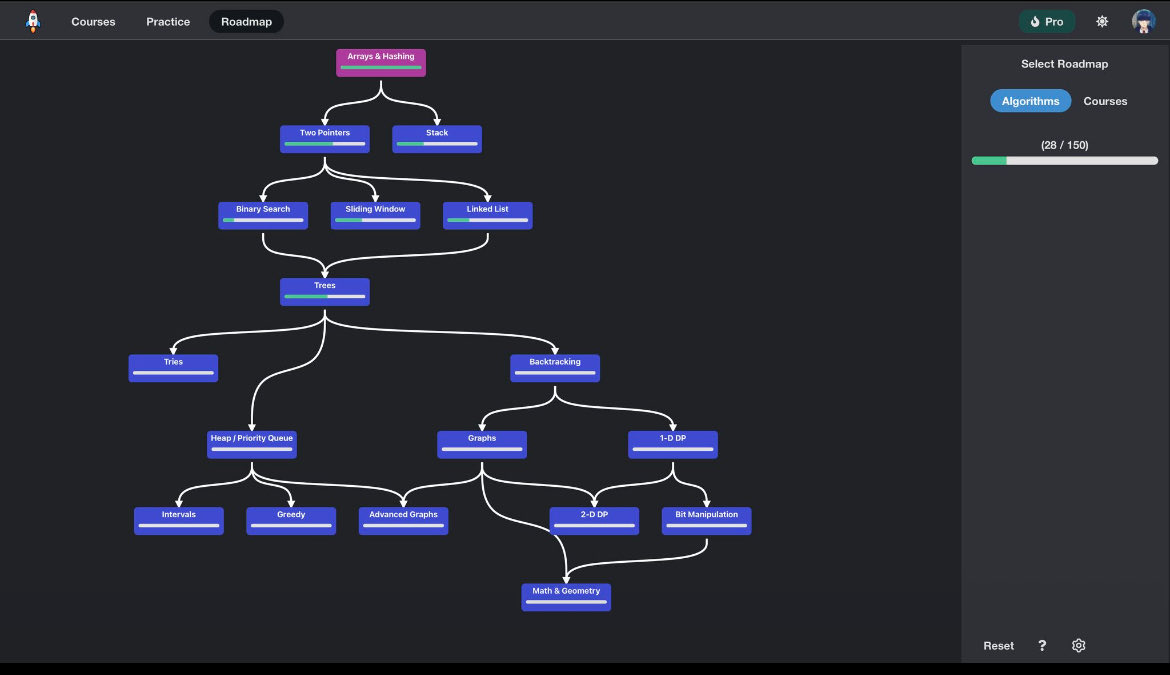Switch to the Courses roadmap option

pos(1105,101)
